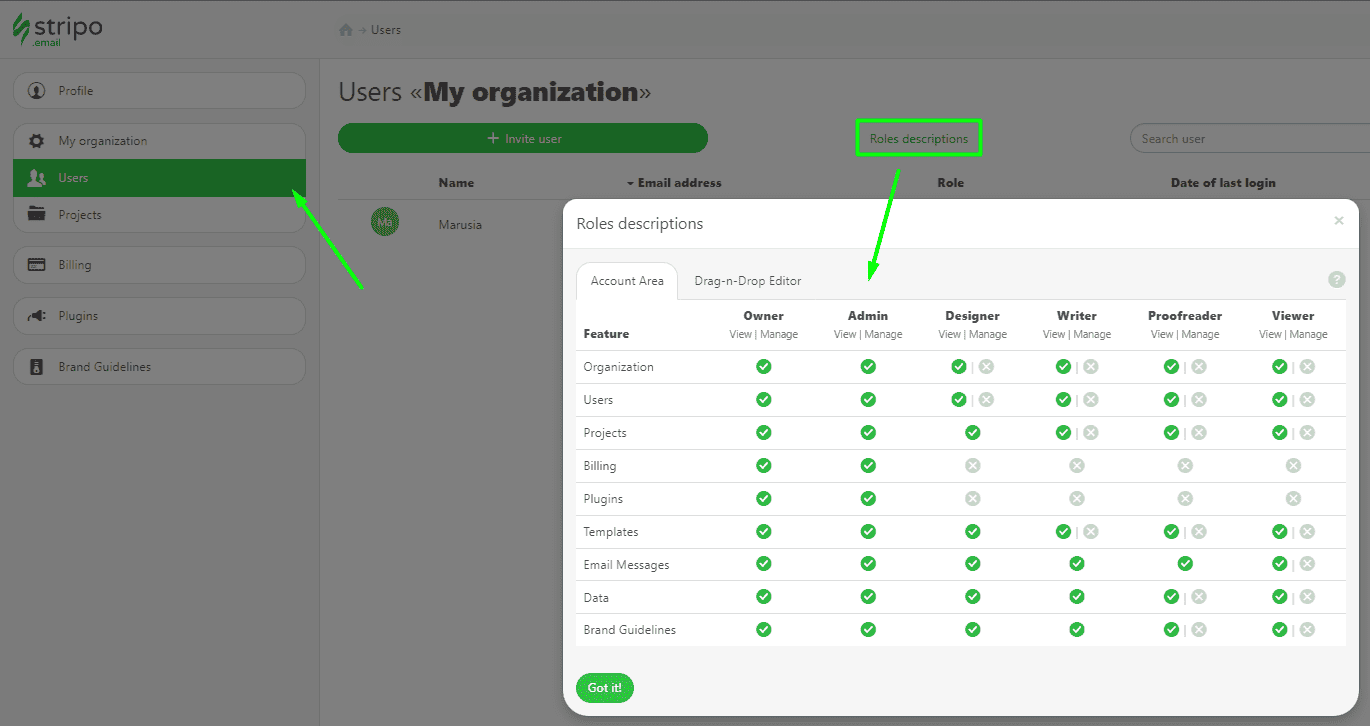This screenshot has height=726, width=1370.
Task: Select the Billing card icon
Action: (x=35, y=264)
